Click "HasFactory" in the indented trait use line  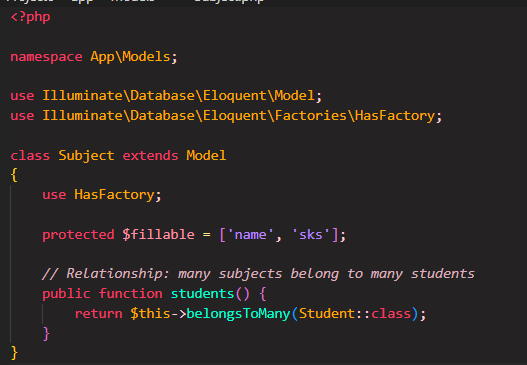coord(114,195)
